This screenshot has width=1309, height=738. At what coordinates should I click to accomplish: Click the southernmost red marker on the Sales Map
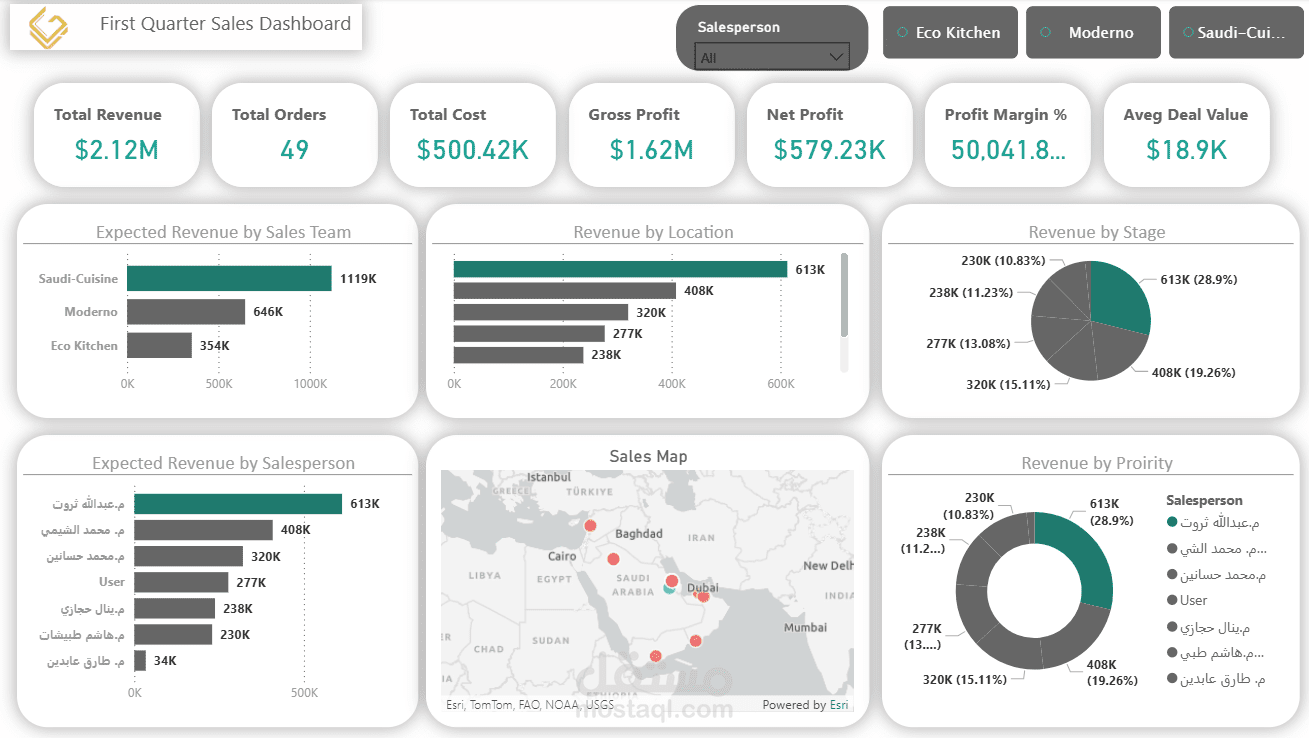(655, 655)
